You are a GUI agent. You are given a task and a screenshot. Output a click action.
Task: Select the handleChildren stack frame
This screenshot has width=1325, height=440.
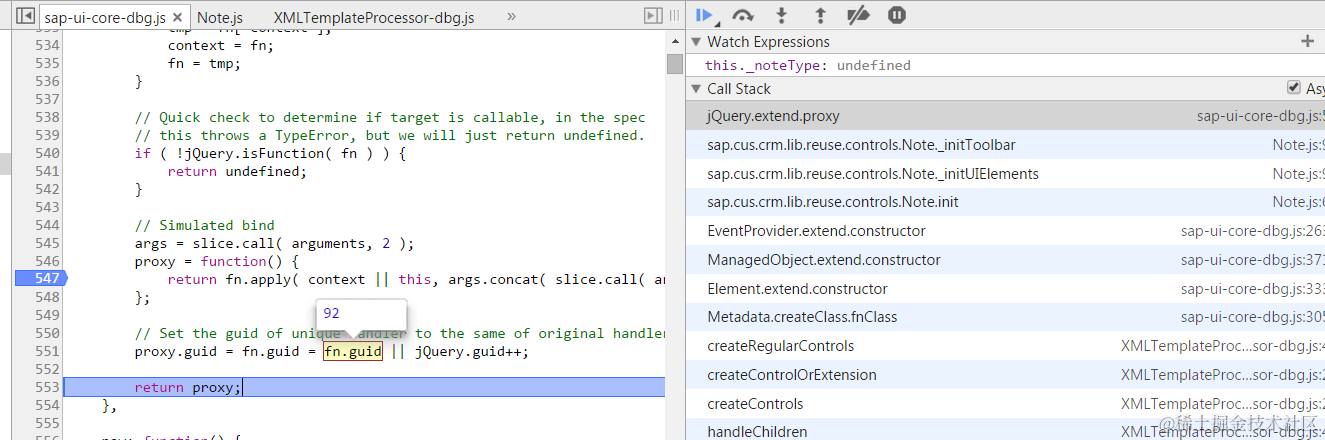[1005, 430]
